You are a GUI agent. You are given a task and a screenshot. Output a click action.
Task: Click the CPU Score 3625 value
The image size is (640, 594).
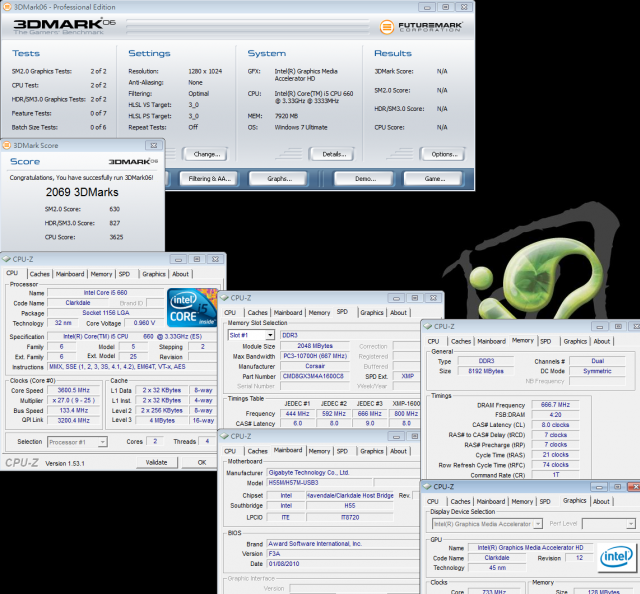click(116, 237)
